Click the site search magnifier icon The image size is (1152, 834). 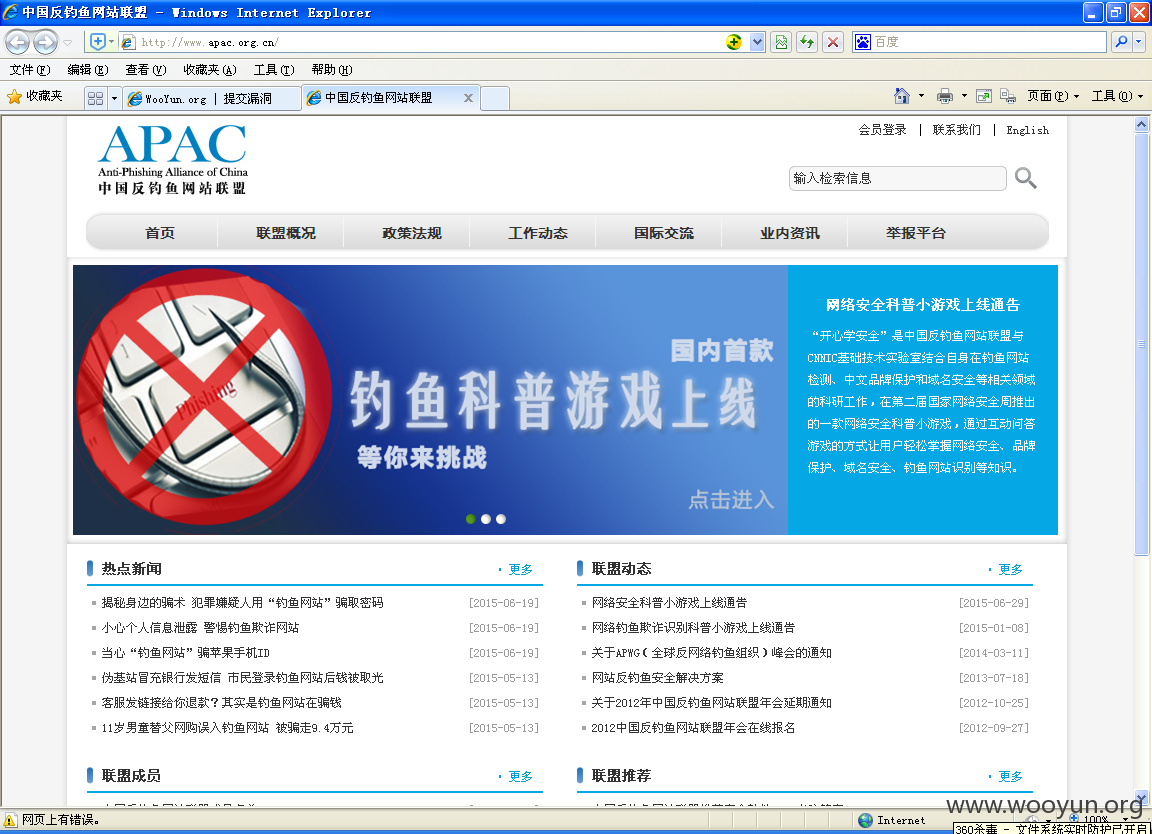click(x=1025, y=178)
